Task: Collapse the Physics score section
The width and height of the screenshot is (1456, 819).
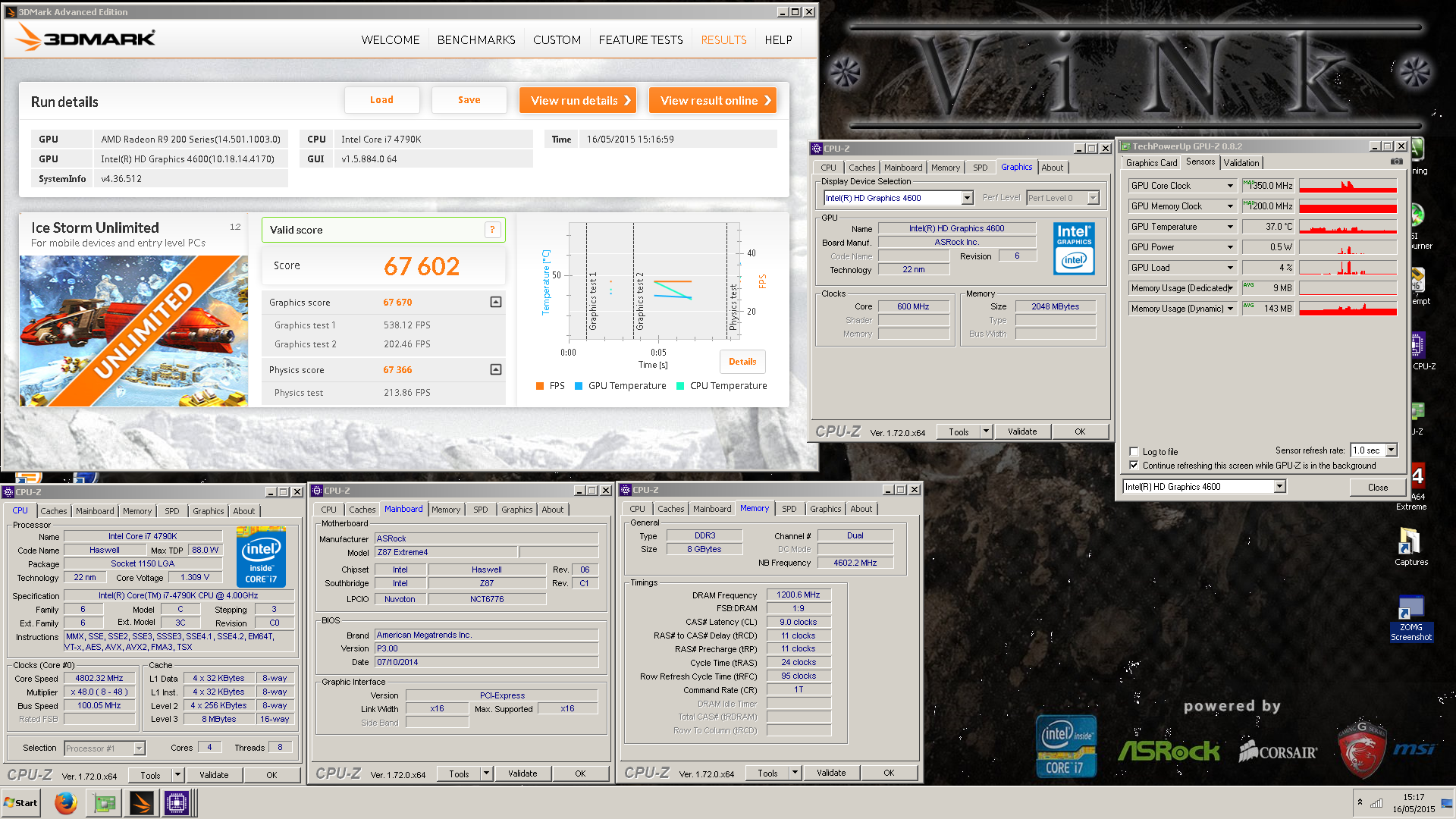Action: tap(496, 369)
